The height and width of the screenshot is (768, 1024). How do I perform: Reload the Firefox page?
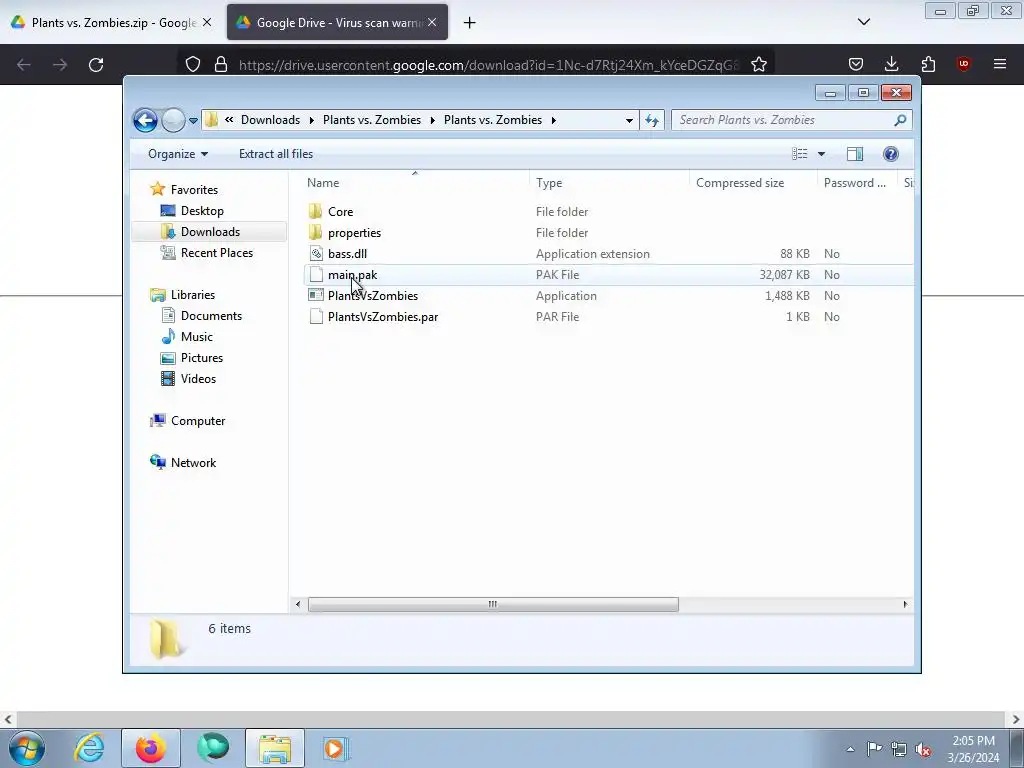pyautogui.click(x=96, y=65)
